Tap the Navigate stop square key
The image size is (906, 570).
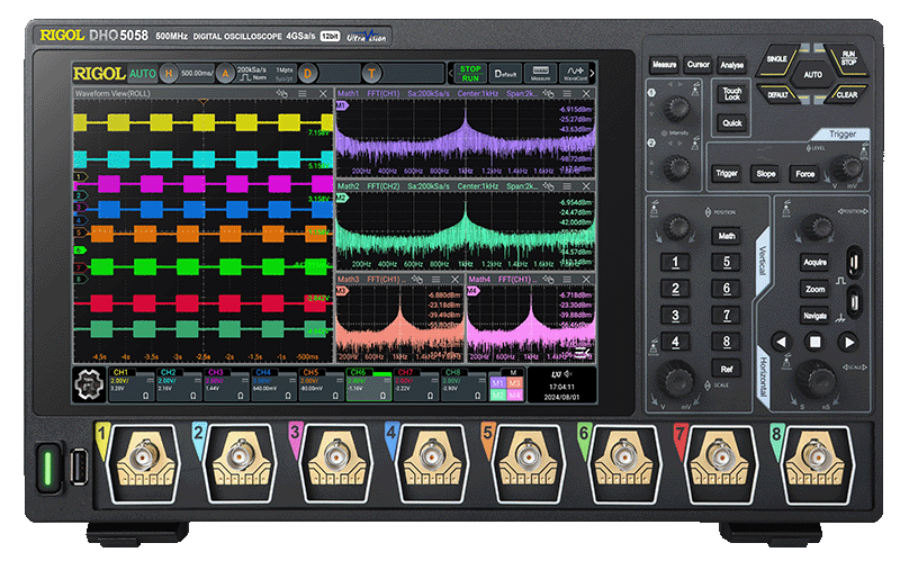click(x=815, y=342)
